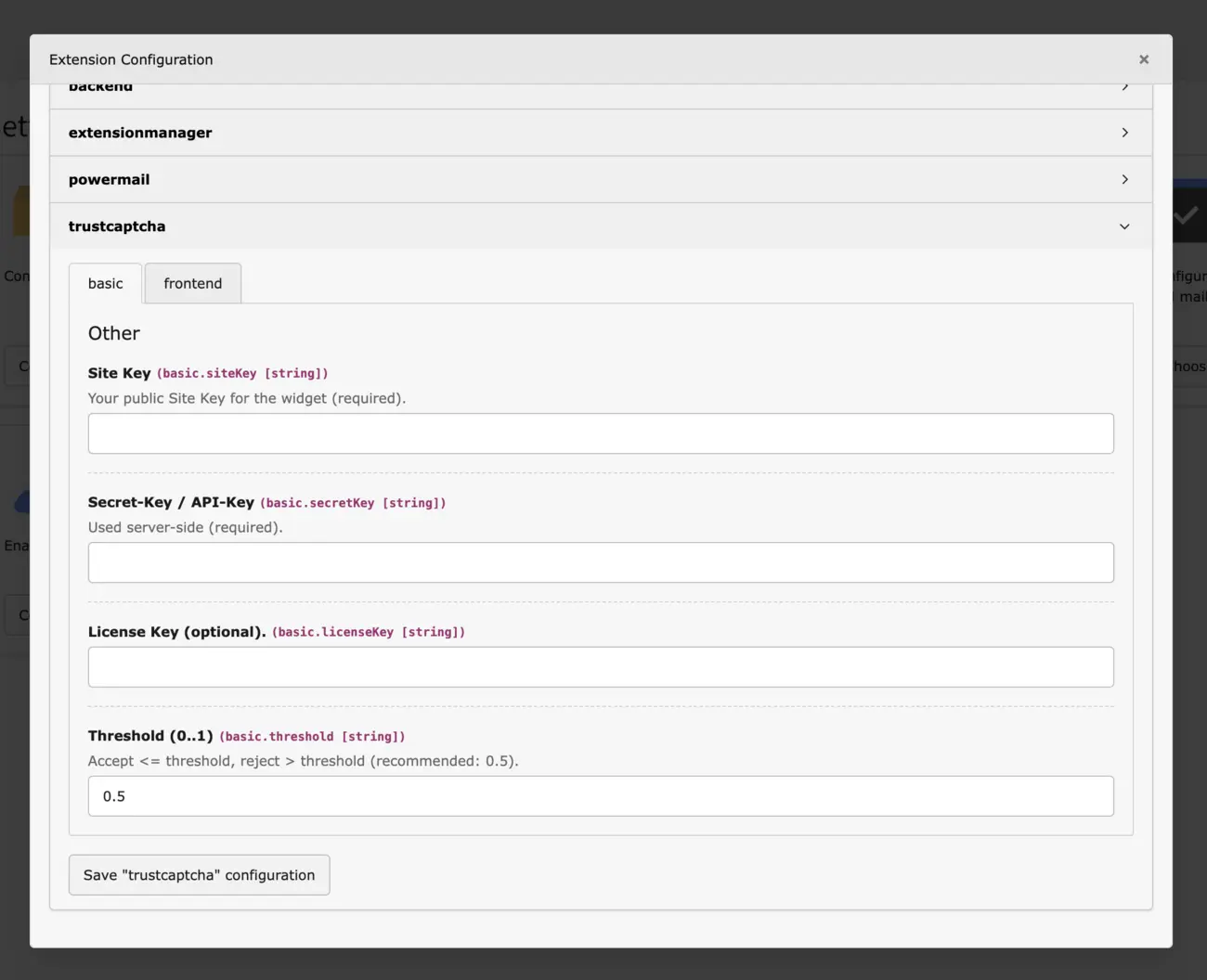Image resolution: width=1207 pixels, height=980 pixels.
Task: Select the basic tab
Action: click(x=105, y=283)
